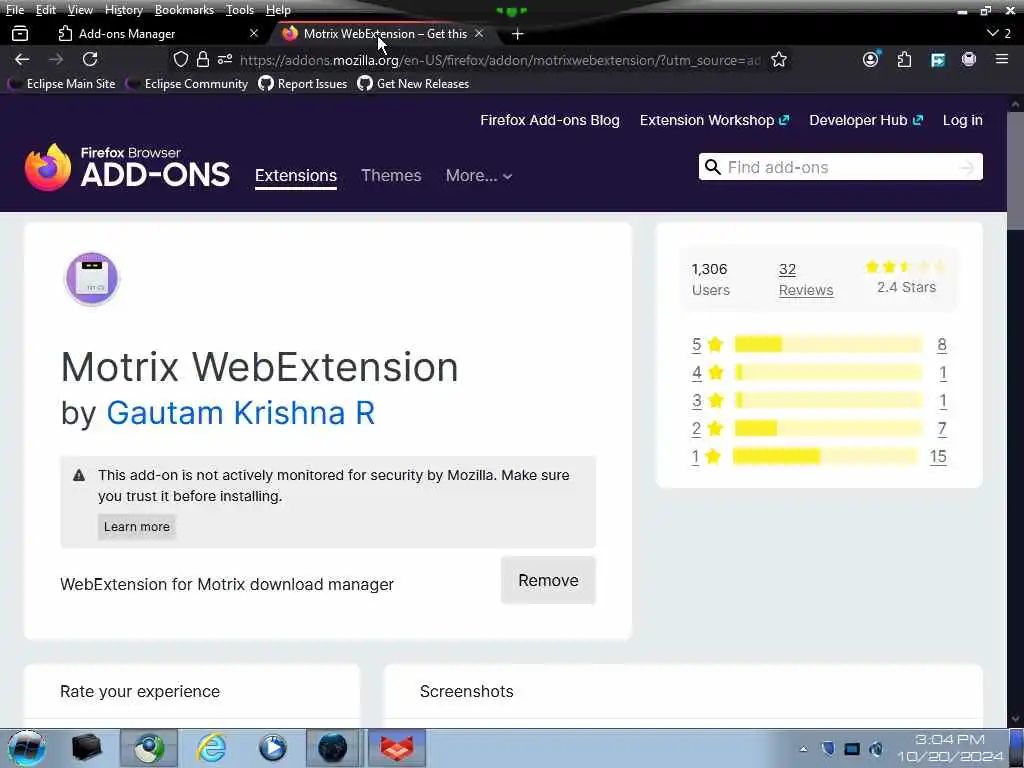Open tracking protection shield in address bar
1024x768 pixels.
click(x=181, y=60)
